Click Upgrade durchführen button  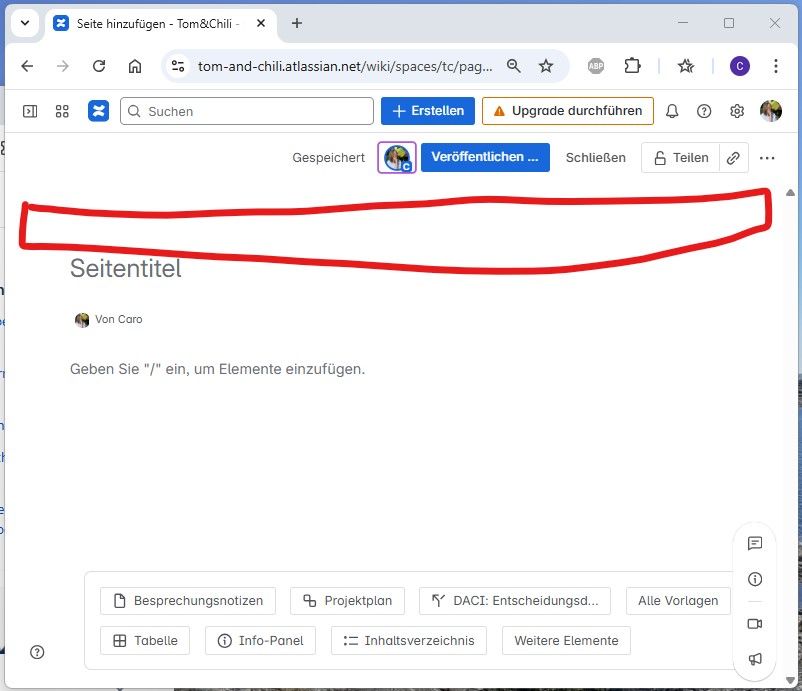(568, 111)
